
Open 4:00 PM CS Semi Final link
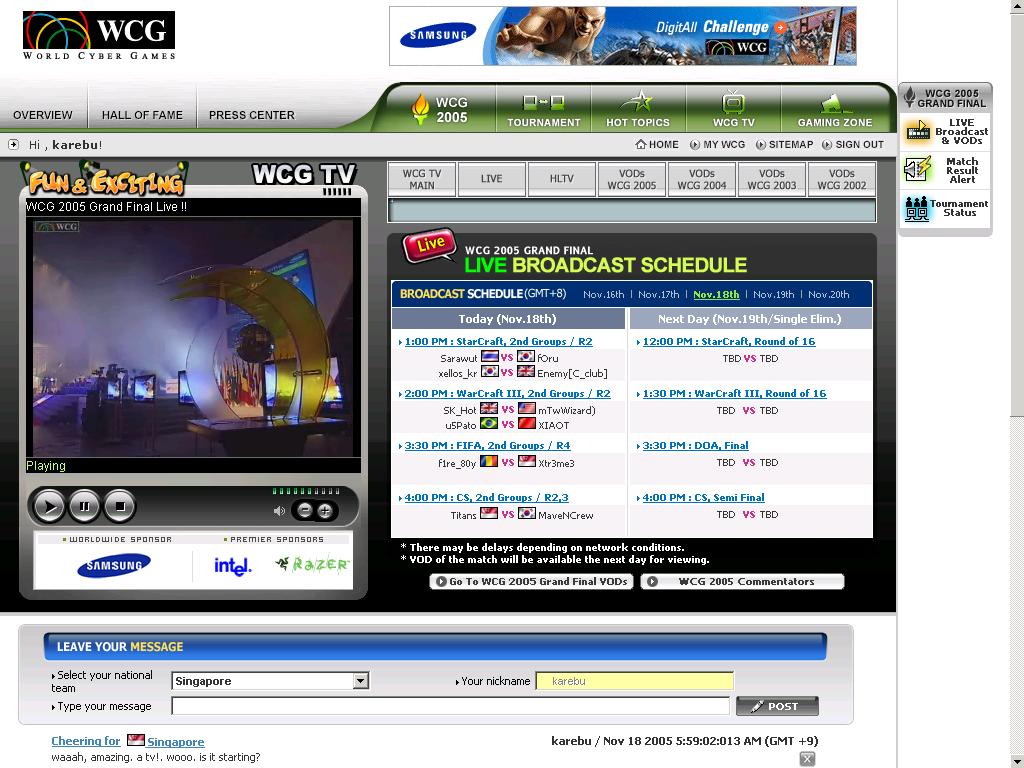tap(703, 498)
